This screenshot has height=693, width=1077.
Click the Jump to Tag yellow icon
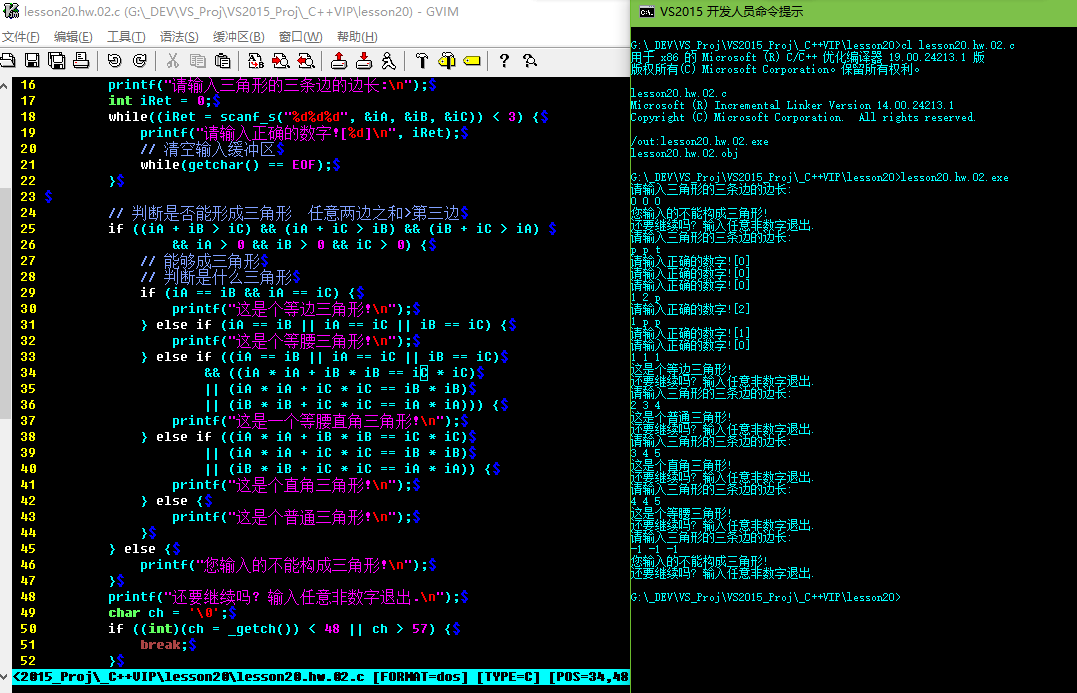tap(471, 61)
